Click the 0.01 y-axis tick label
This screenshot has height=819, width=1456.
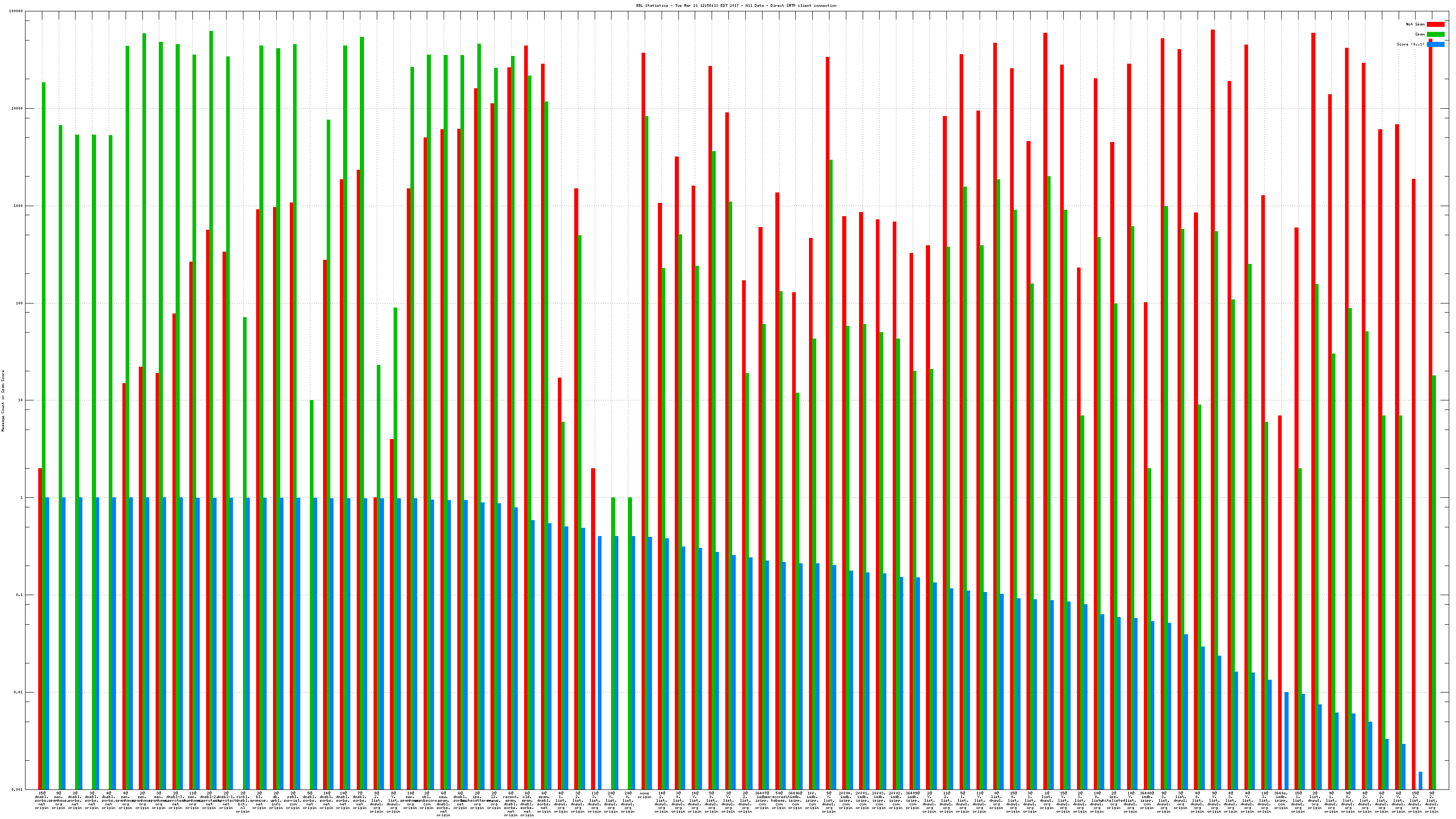point(19,693)
